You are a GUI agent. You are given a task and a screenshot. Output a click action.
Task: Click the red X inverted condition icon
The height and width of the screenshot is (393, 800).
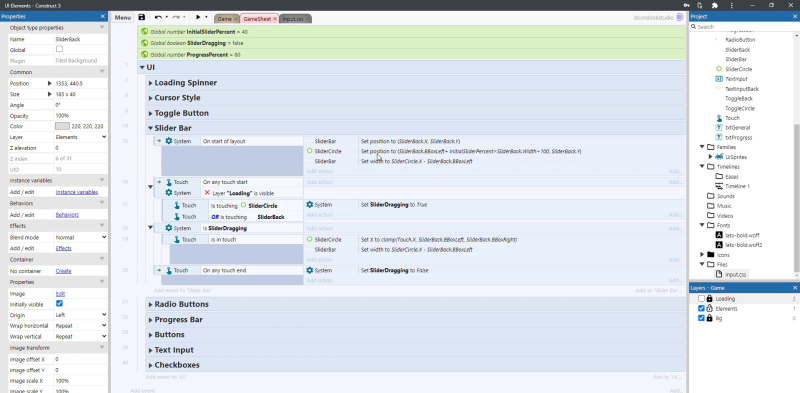pyautogui.click(x=207, y=193)
